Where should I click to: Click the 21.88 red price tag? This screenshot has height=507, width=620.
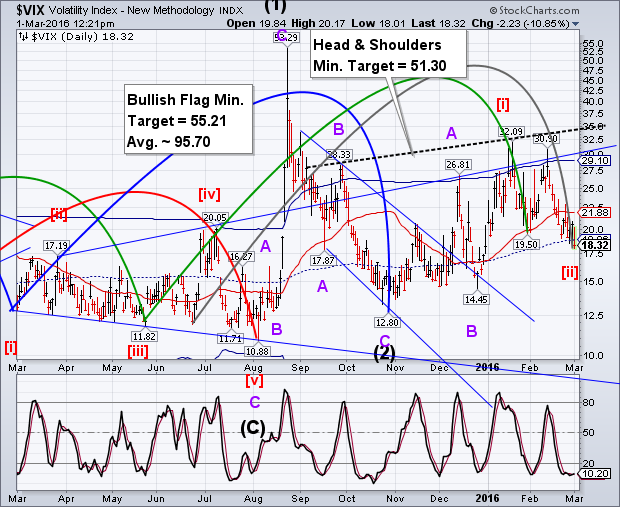click(595, 212)
